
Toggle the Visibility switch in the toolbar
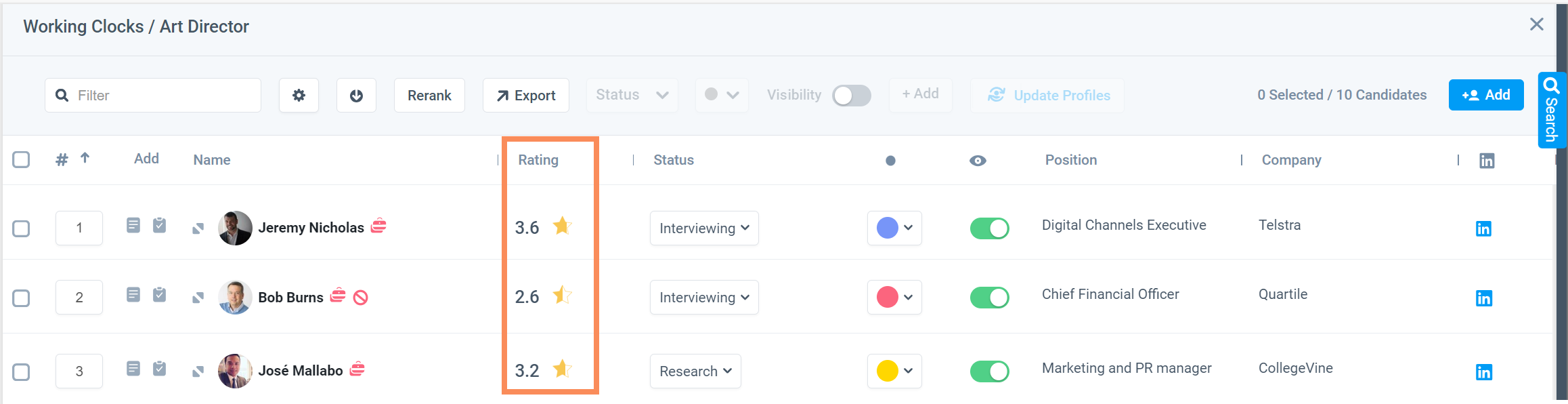click(851, 96)
